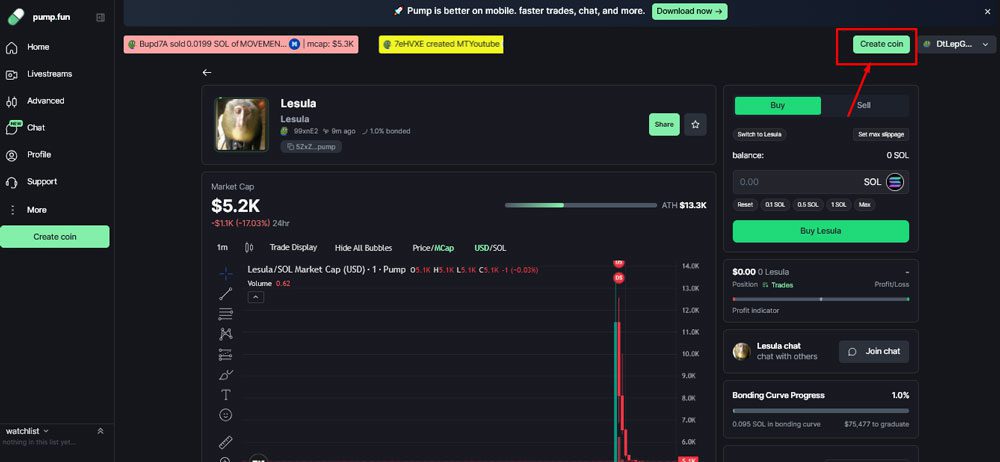The height and width of the screenshot is (462, 1000).
Task: Click the candlestick chart style icon
Action: click(x=249, y=247)
